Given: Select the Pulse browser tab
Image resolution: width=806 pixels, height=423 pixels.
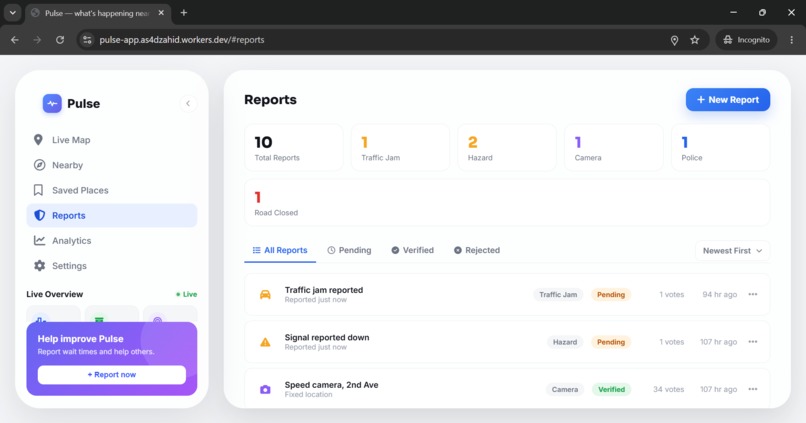Looking at the screenshot, I should [x=98, y=13].
